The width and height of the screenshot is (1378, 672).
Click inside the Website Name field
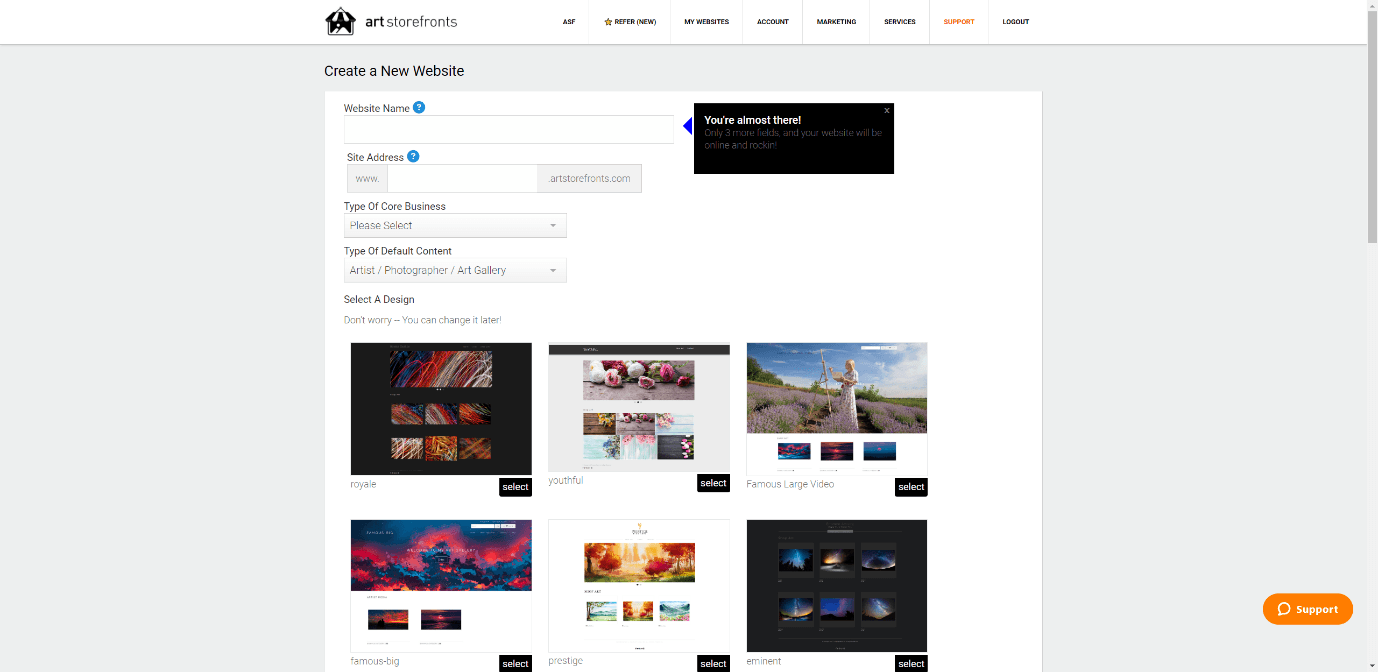click(508, 129)
